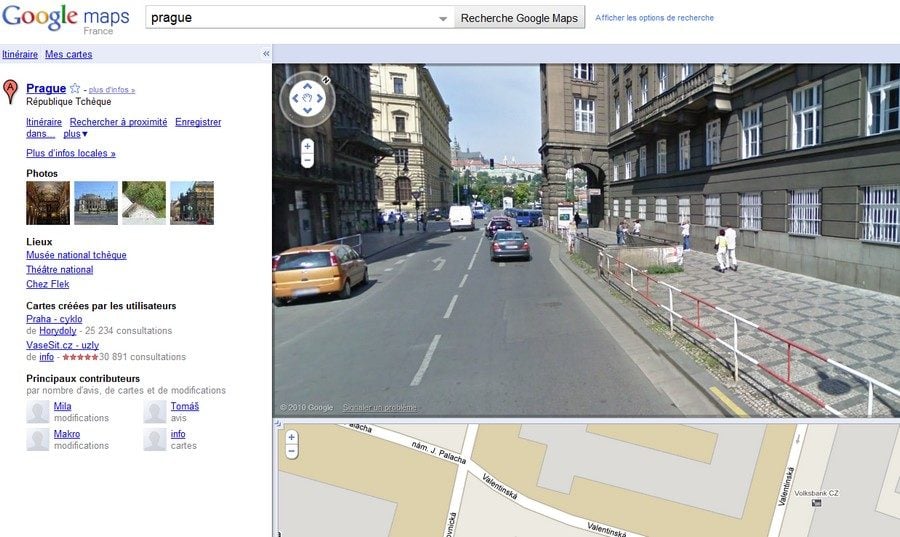Zoom out on the bottom map

point(291,451)
